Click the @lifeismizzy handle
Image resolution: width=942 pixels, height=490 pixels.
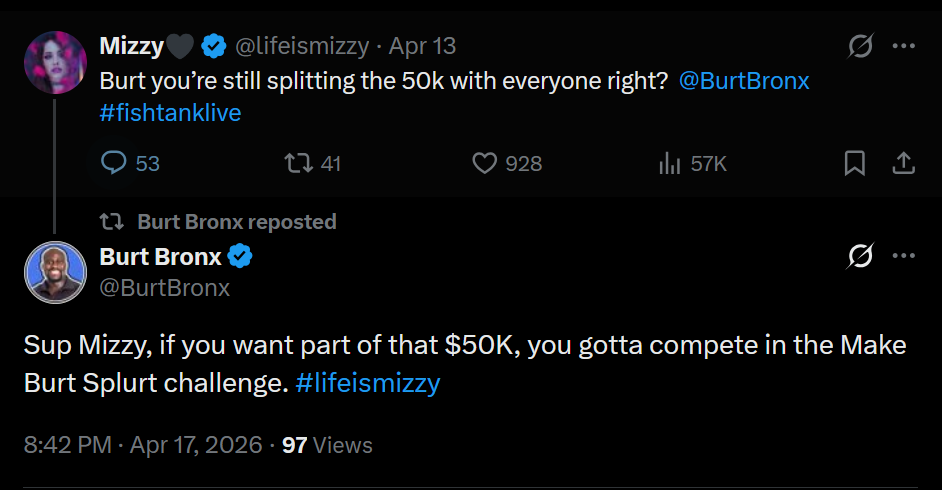(x=301, y=46)
